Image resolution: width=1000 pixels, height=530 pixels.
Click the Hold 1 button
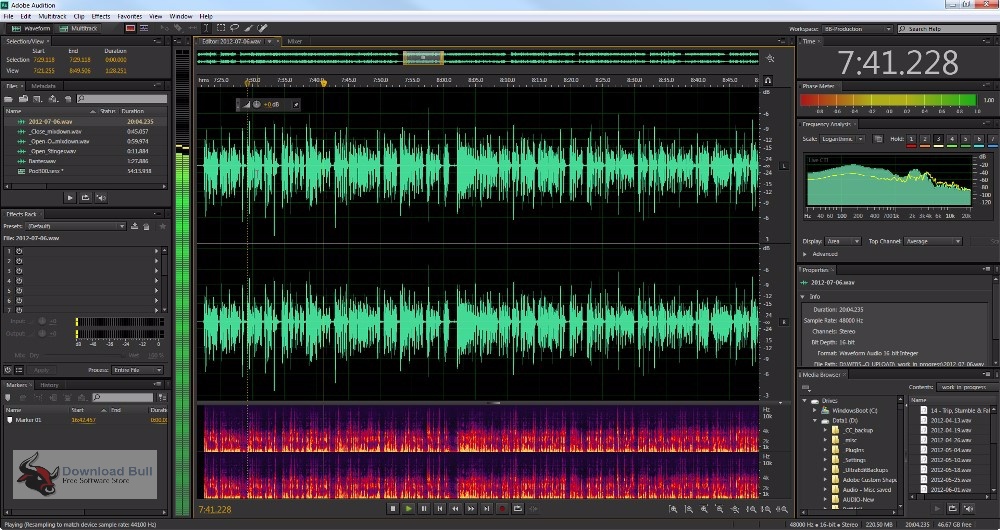(911, 139)
